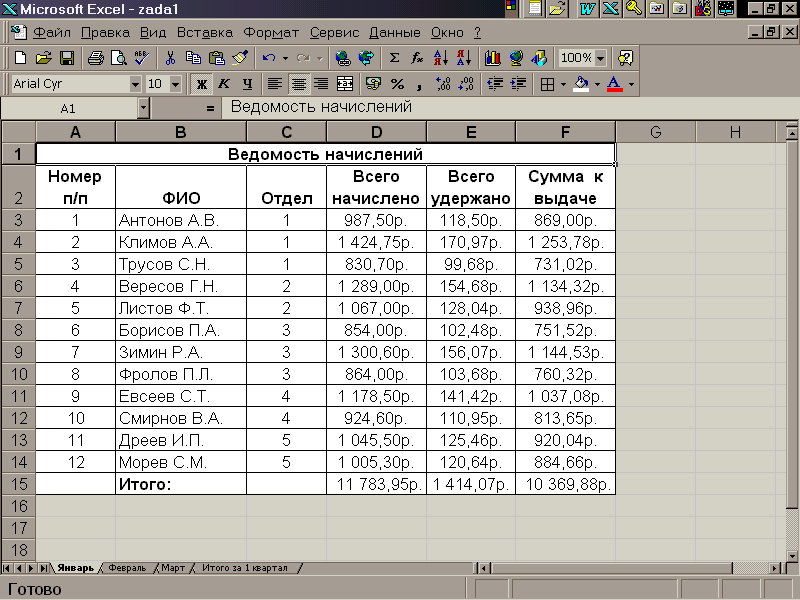Viewport: 800px width, 600px height.
Task: Click the formula bar input field
Action: tap(509, 108)
